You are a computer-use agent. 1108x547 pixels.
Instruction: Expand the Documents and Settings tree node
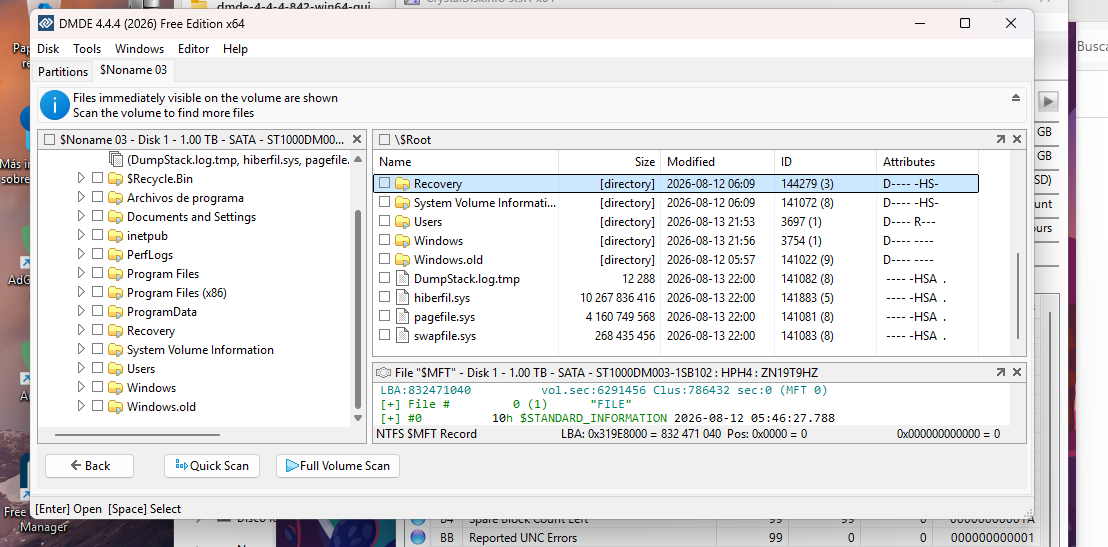click(81, 216)
